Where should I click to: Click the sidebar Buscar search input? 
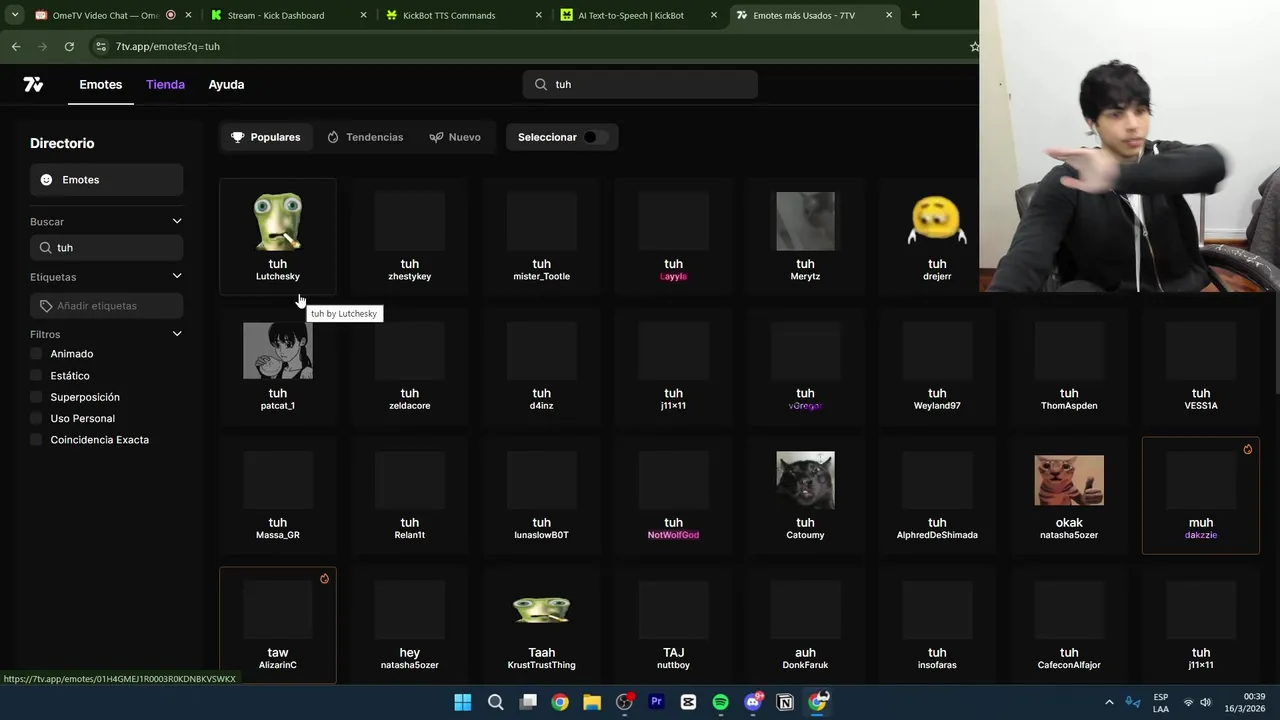106,248
